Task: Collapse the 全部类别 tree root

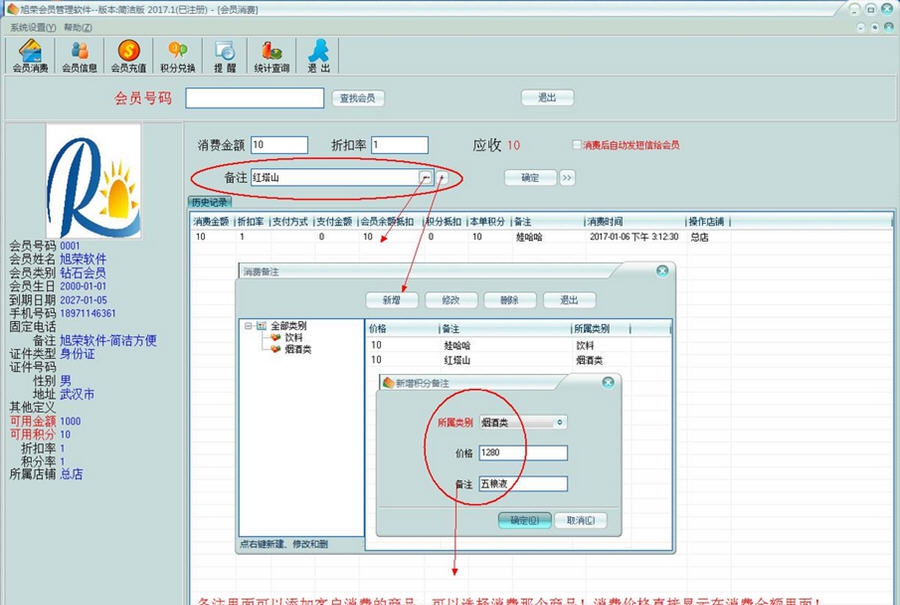Action: (x=247, y=326)
